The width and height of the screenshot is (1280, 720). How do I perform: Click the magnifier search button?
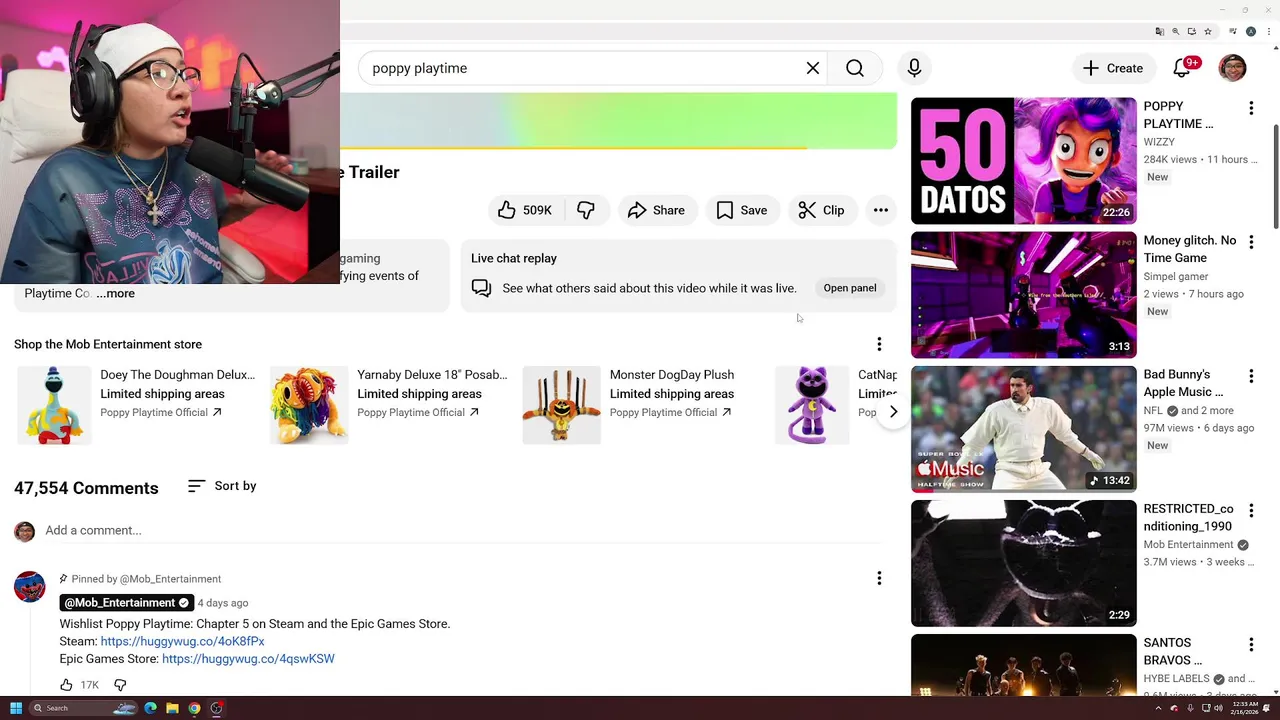855,68
